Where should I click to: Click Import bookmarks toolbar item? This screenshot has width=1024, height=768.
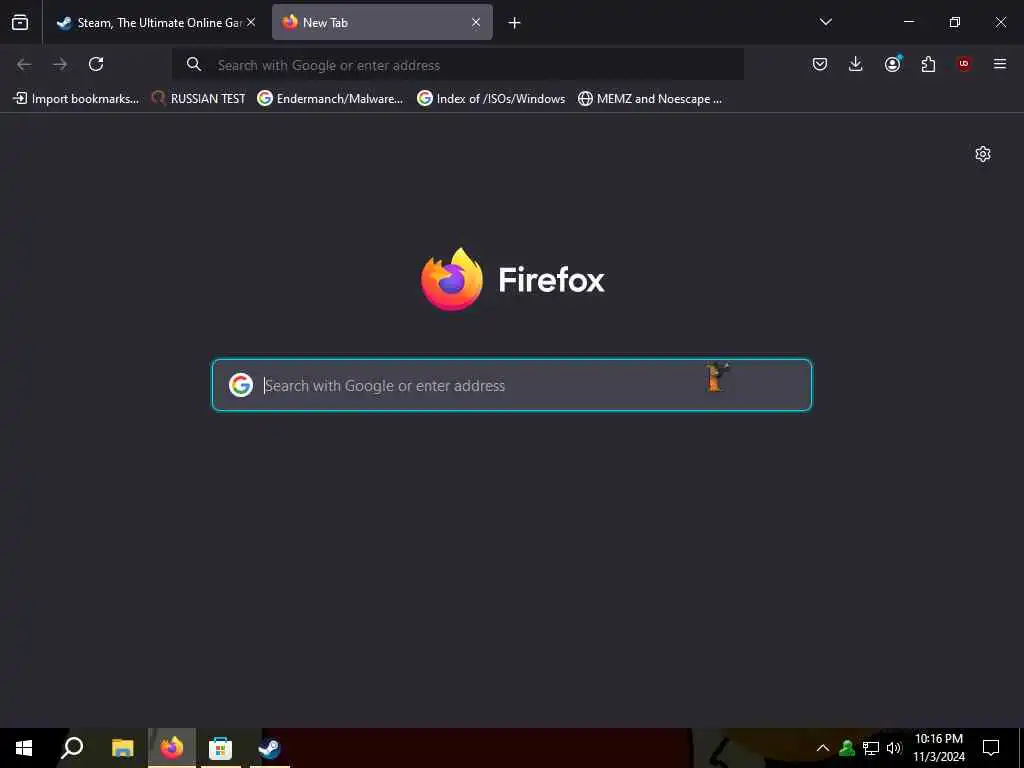[76, 99]
